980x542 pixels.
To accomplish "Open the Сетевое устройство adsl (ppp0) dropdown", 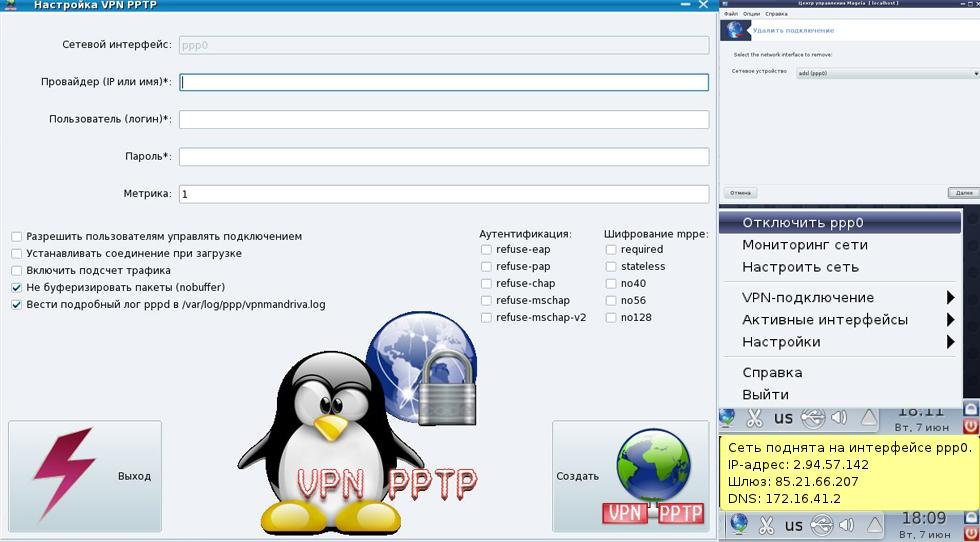I will pos(888,73).
